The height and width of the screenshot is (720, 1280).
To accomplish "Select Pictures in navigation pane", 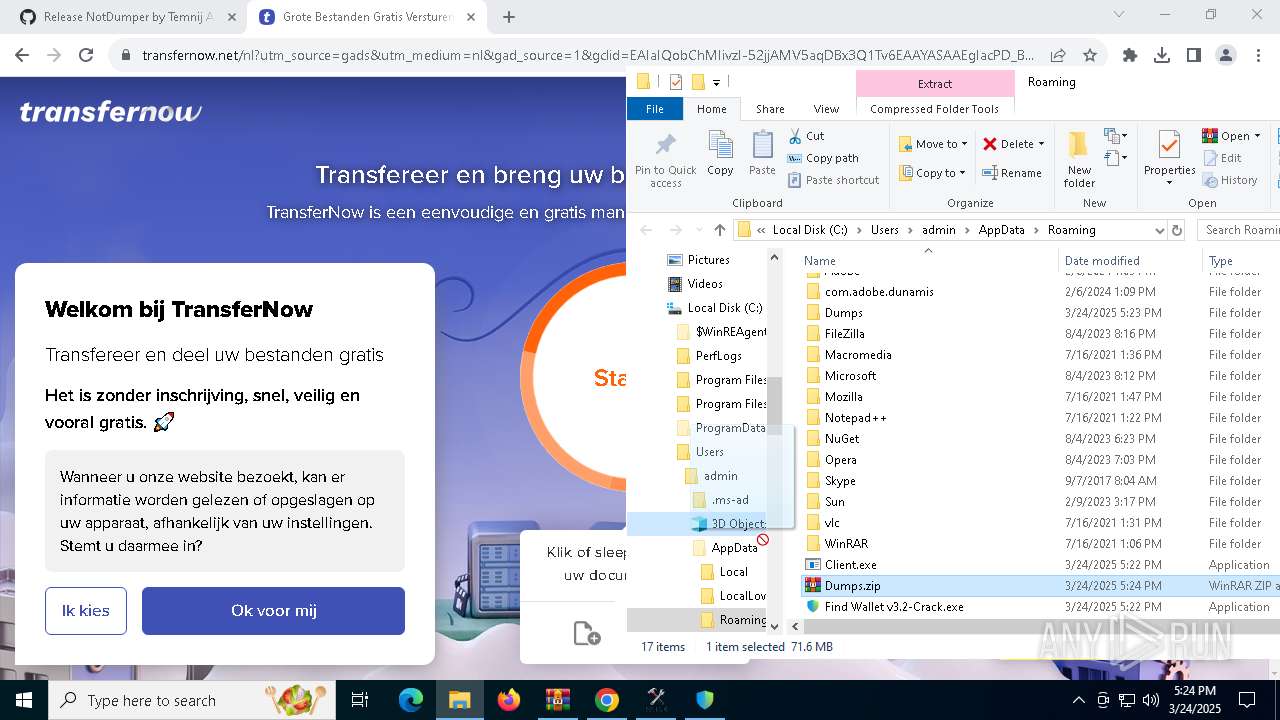I will pos(708,260).
